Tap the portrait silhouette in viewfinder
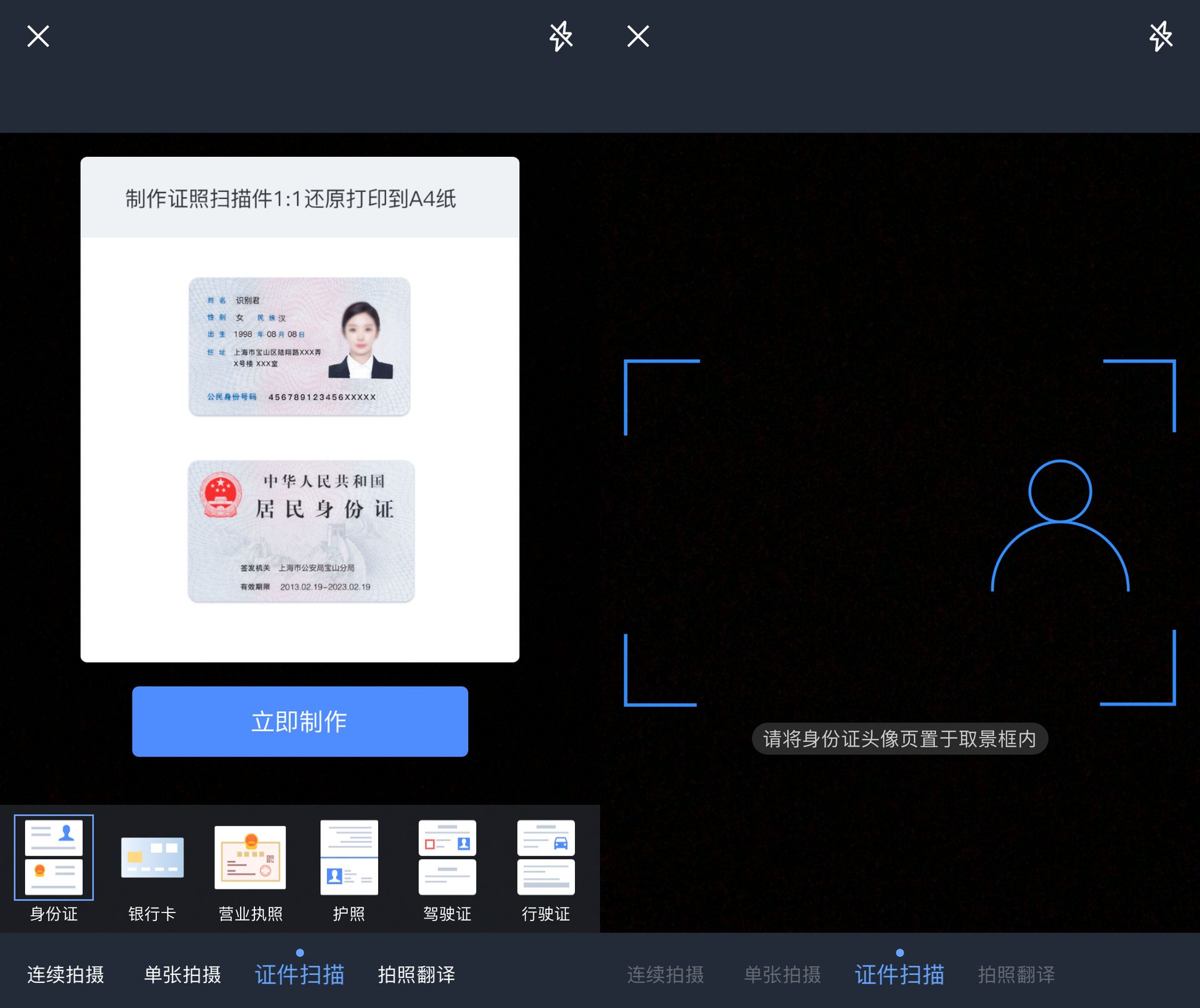The width and height of the screenshot is (1200, 1008). [1060, 525]
